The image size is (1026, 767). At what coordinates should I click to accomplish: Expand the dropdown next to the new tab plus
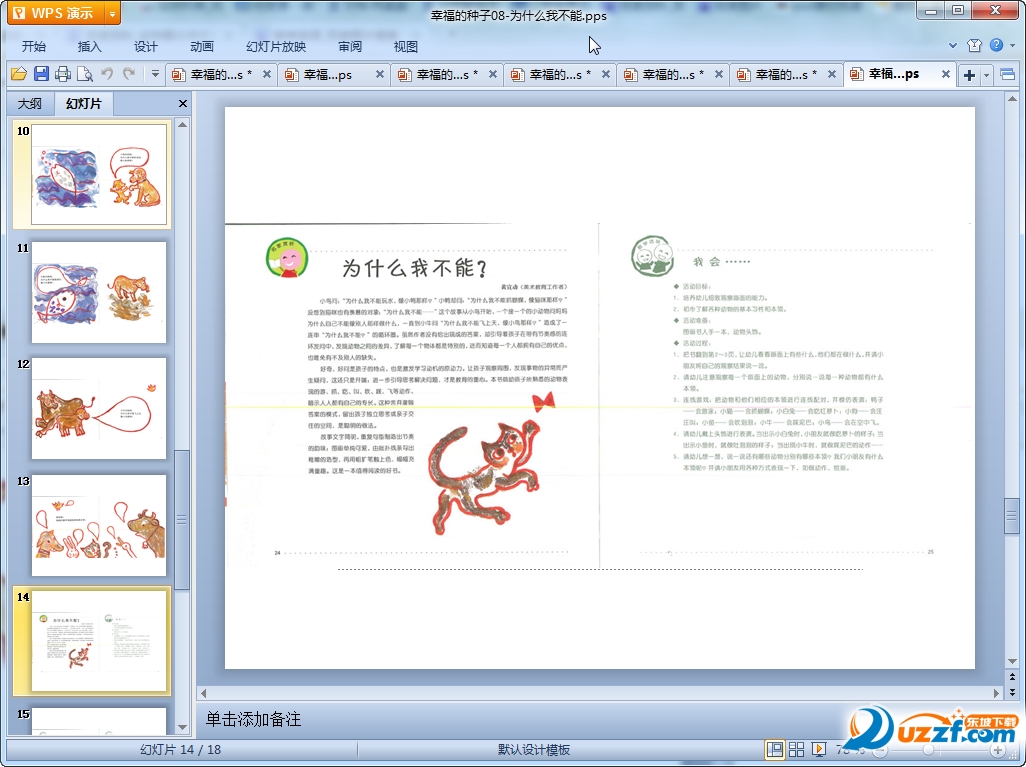(x=986, y=75)
